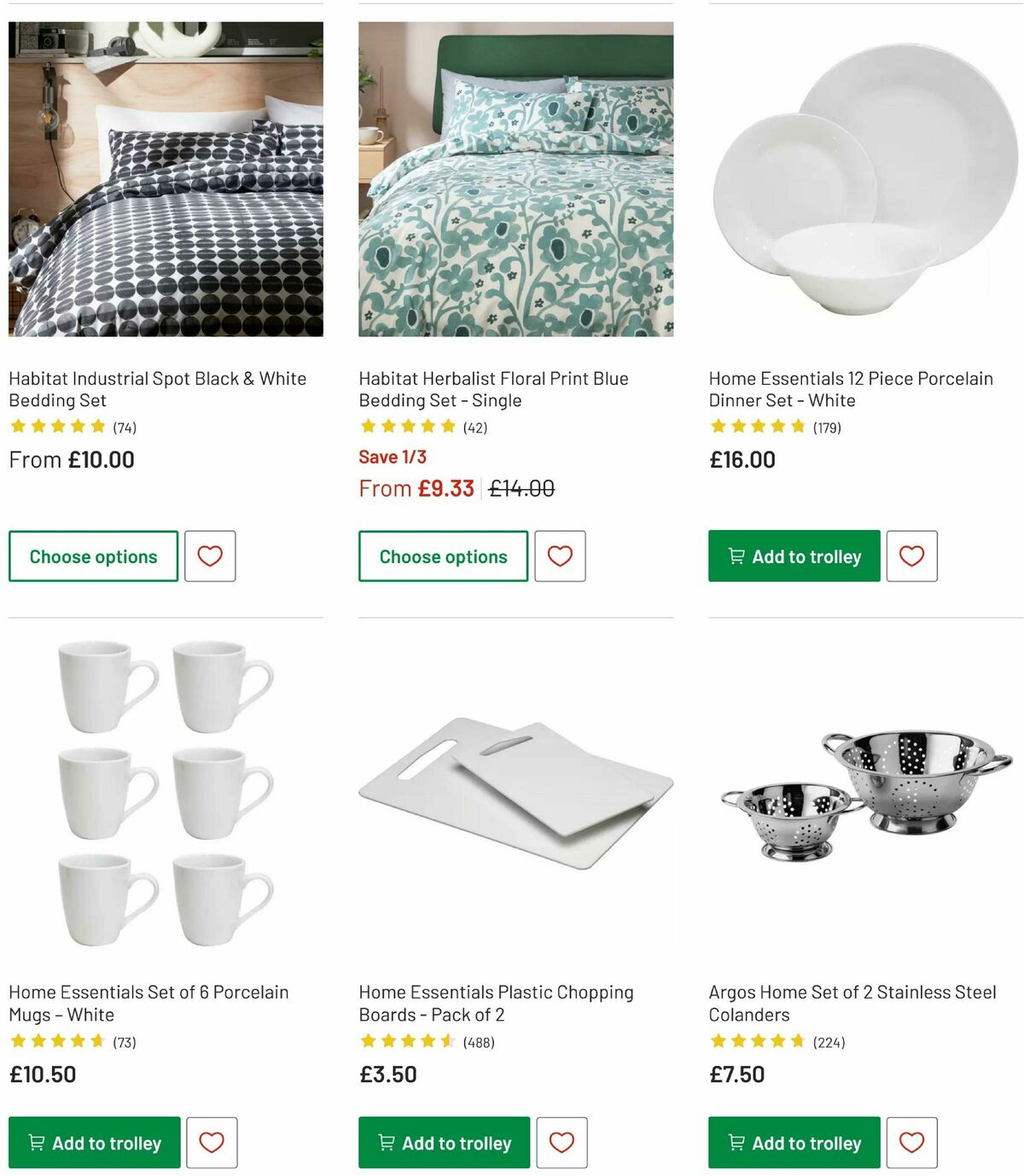Viewport: 1024px width, 1176px height.
Task: Open the Habitat Herbalist Floral Print product title
Action: (492, 388)
